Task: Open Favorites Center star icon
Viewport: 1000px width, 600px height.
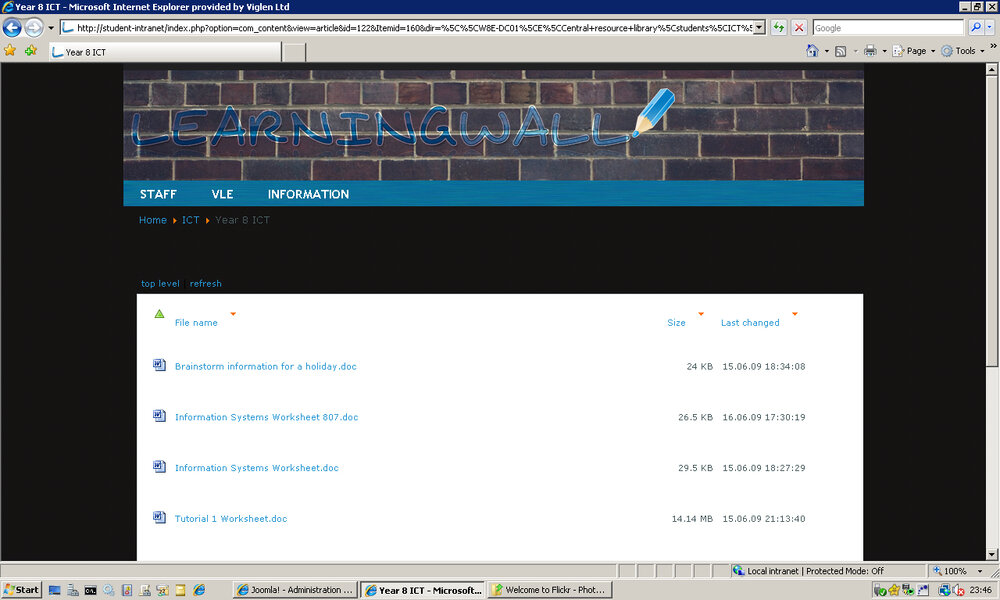Action: [x=10, y=51]
